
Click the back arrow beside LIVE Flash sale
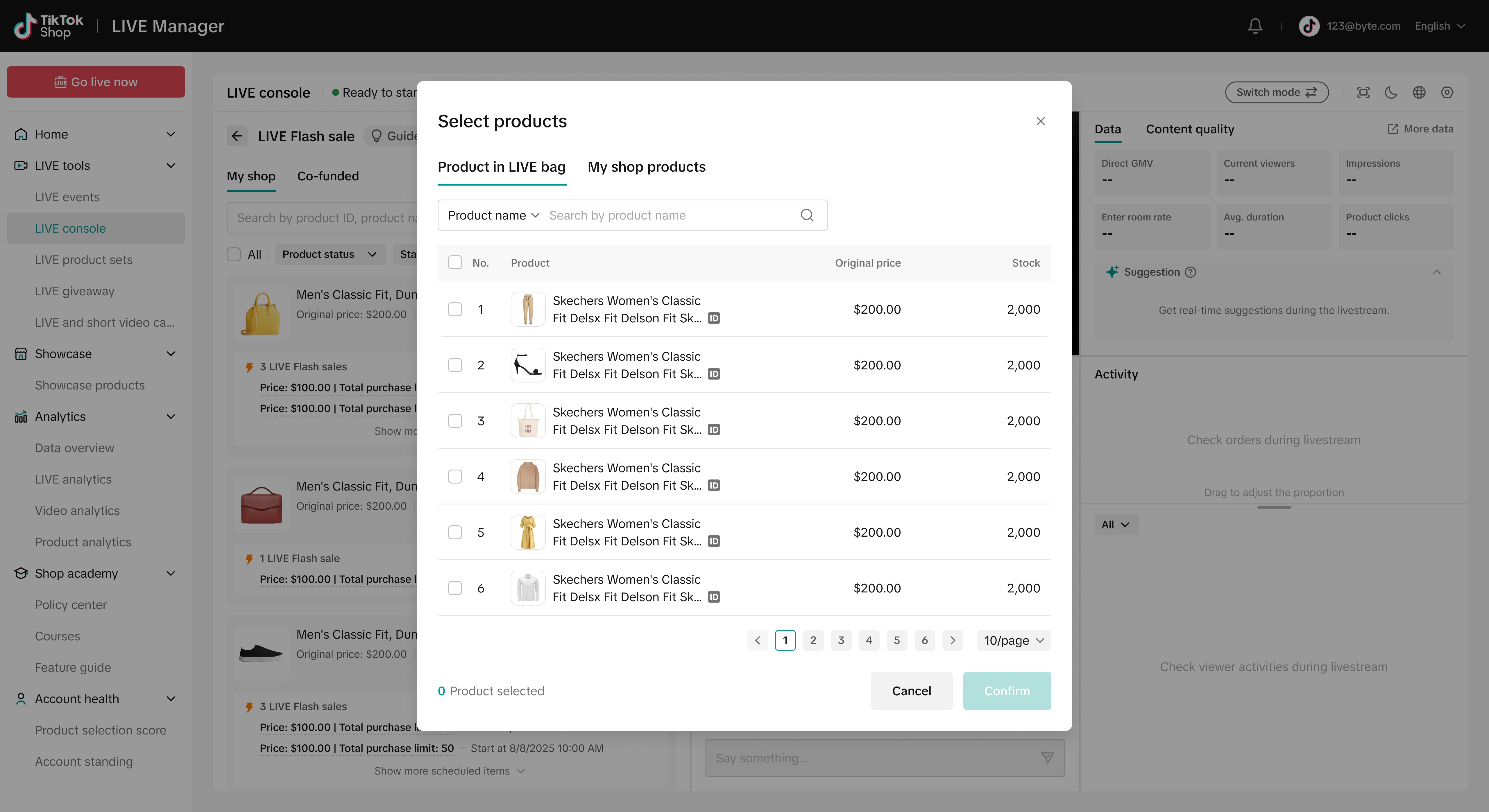(x=237, y=136)
